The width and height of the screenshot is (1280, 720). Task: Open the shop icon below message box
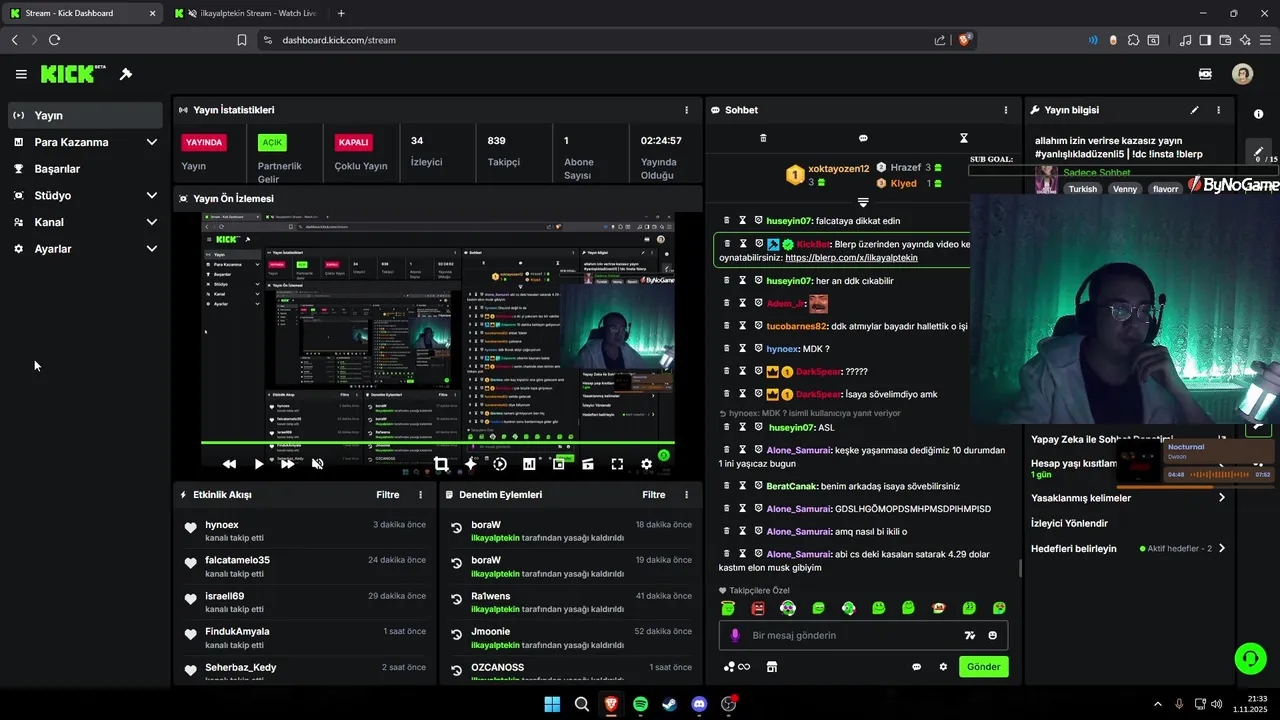771,667
